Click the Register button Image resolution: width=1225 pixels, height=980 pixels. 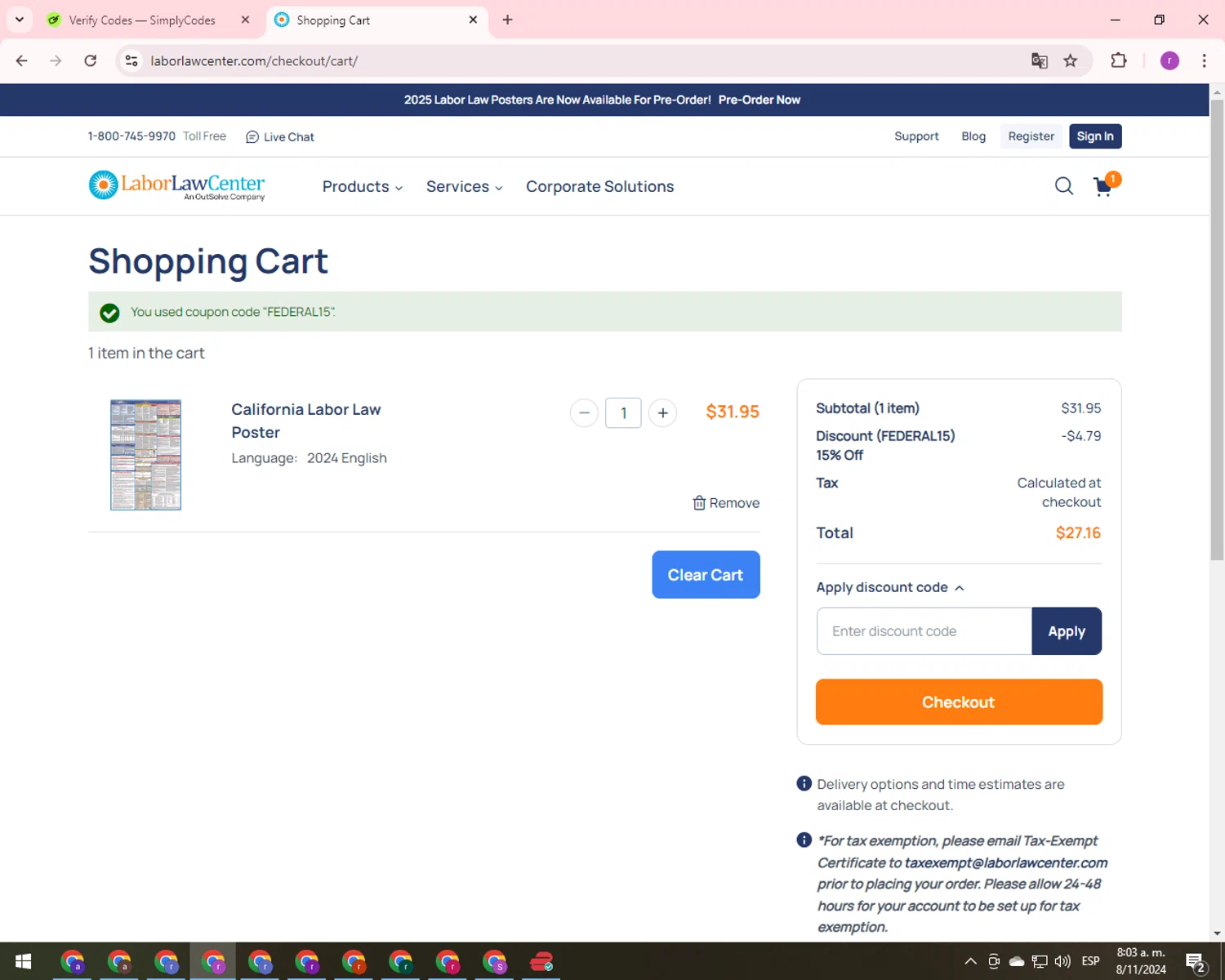click(1031, 136)
